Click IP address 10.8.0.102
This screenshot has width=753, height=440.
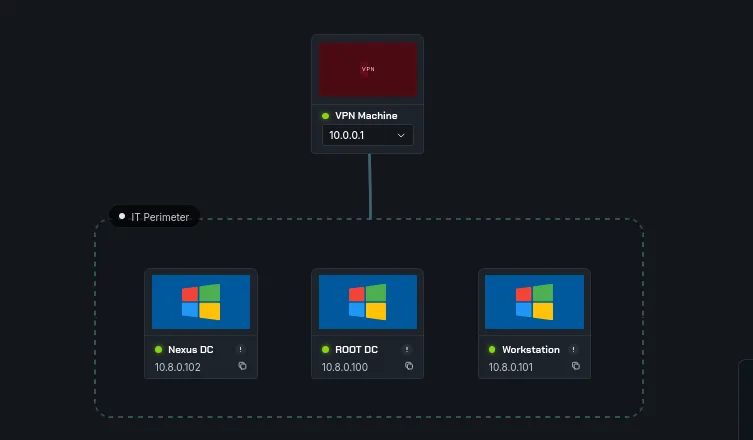(178, 367)
